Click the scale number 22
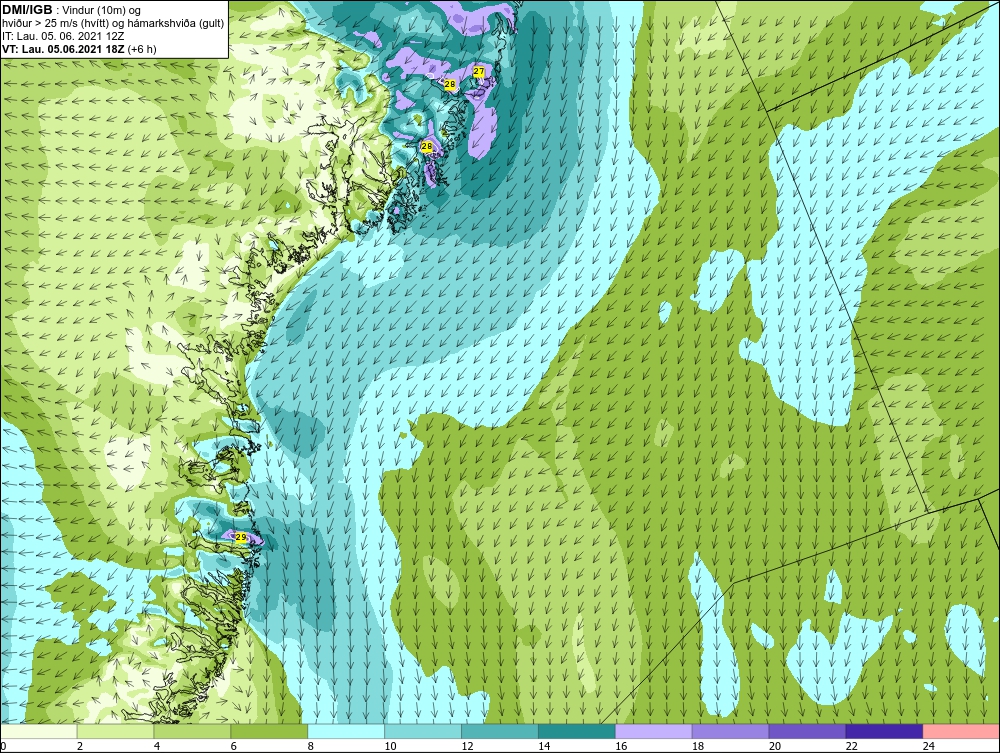Viewport: 1000px width, 753px height. pyautogui.click(x=852, y=746)
